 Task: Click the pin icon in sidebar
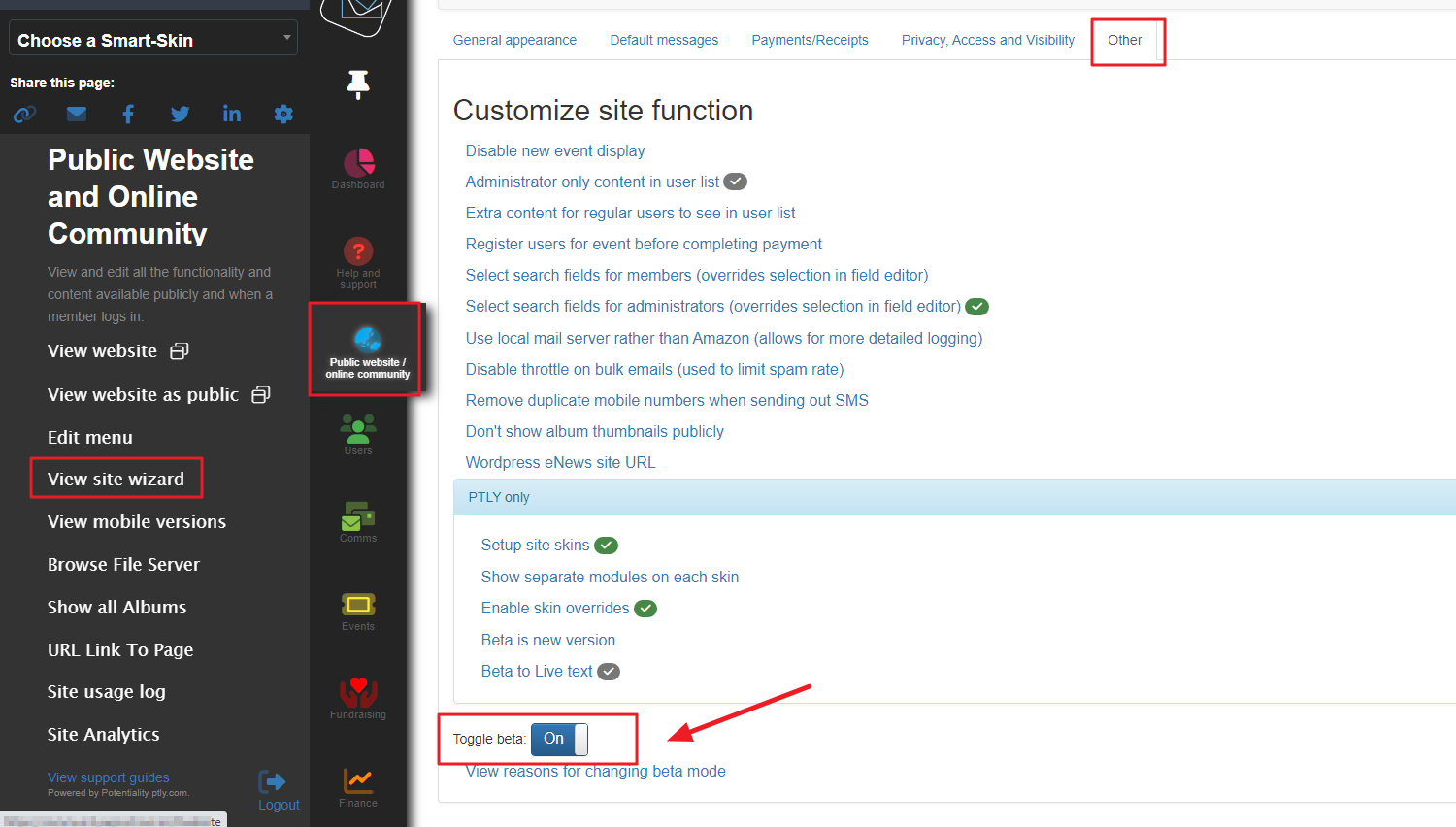[358, 84]
